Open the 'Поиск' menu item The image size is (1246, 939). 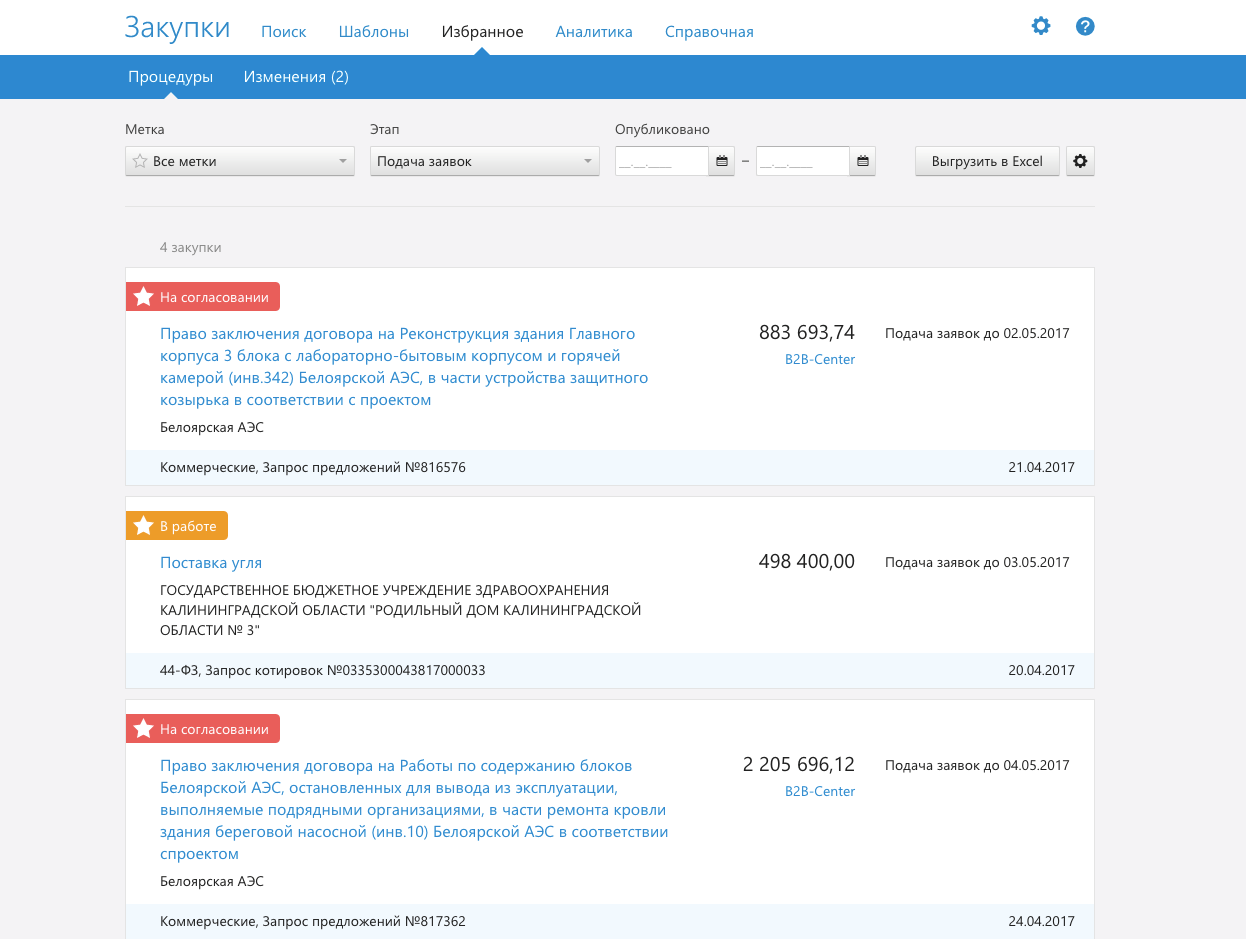[284, 32]
